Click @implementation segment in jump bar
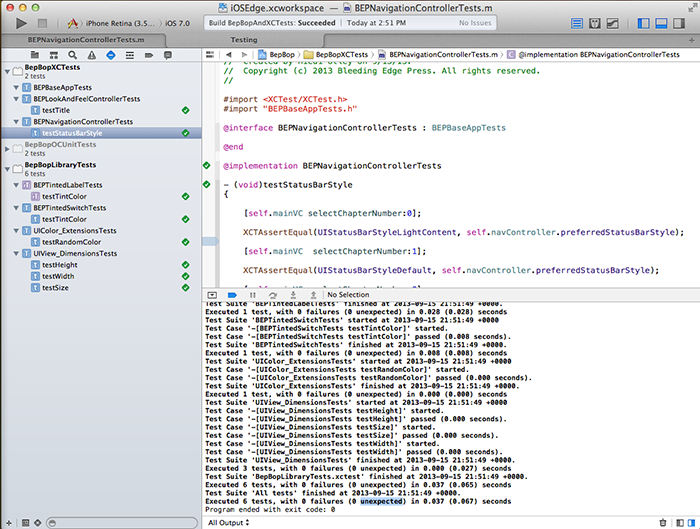 click(593, 54)
